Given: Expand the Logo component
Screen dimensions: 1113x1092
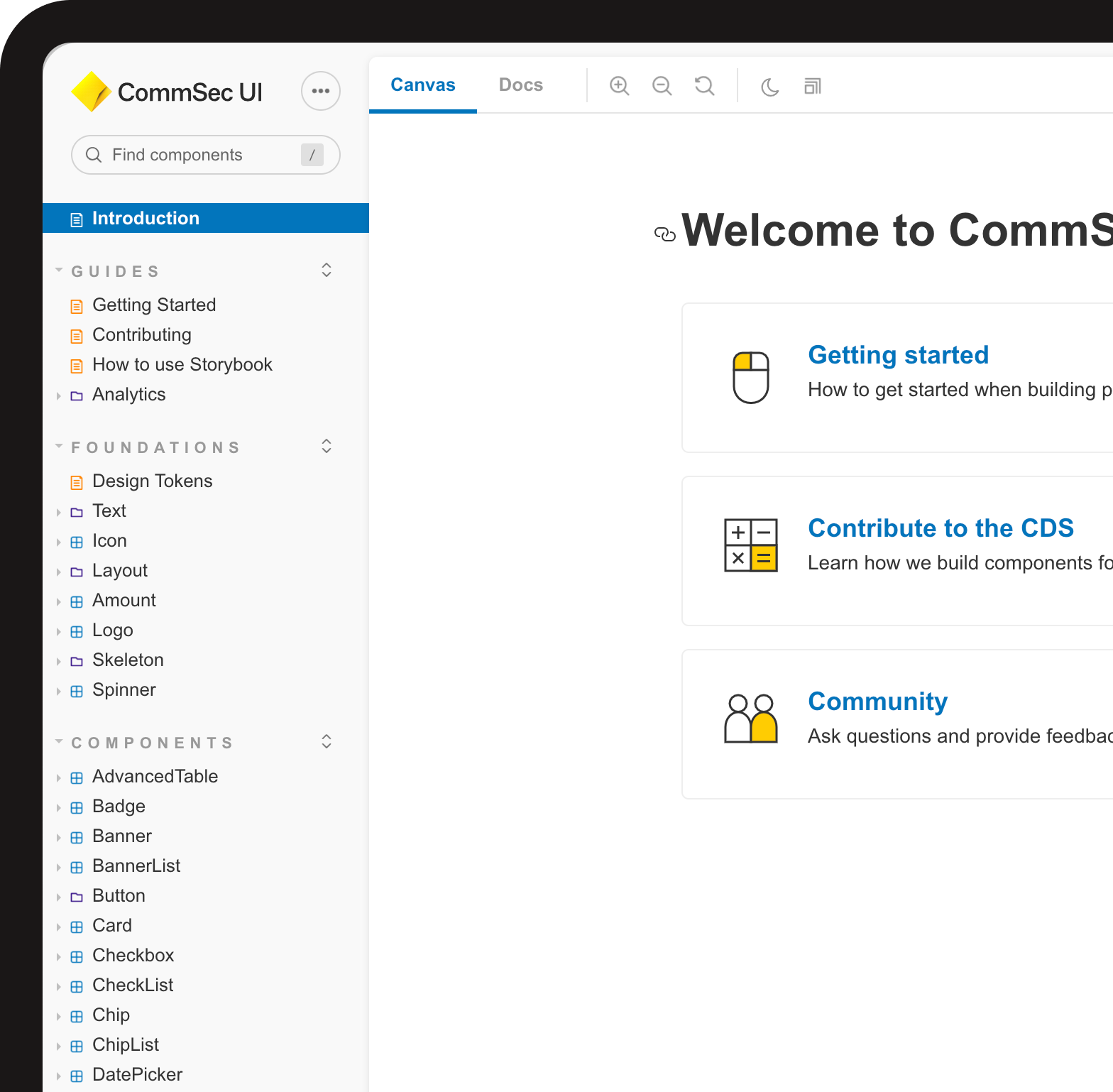Looking at the screenshot, I should point(113,630).
